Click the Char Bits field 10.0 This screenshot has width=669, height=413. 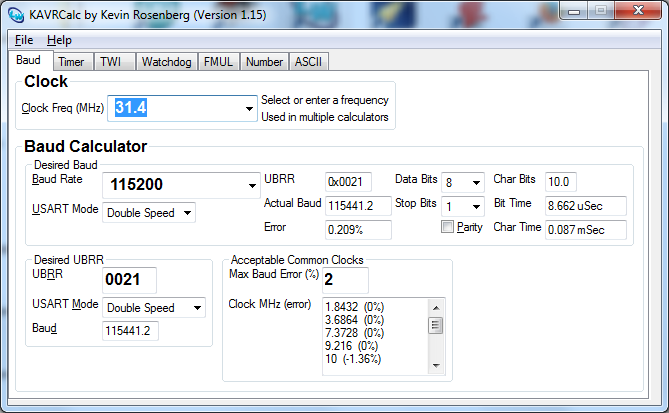pos(561,182)
